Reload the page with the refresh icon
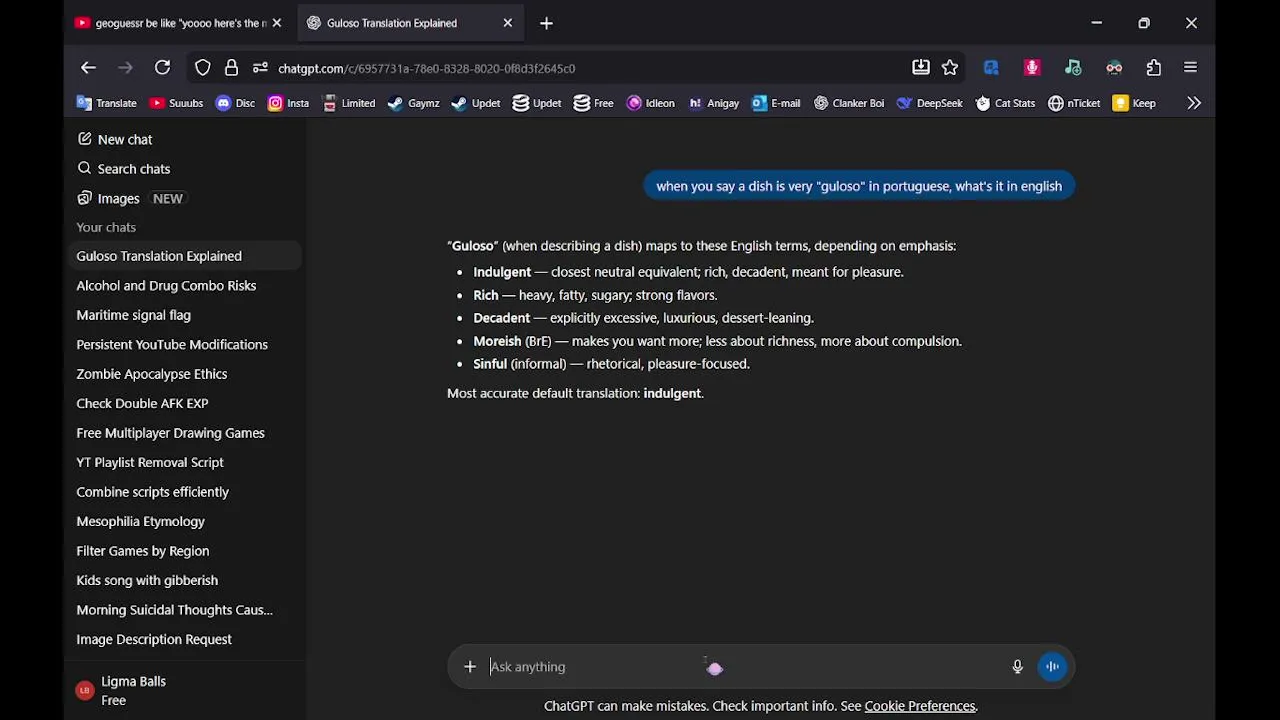 pyautogui.click(x=162, y=68)
